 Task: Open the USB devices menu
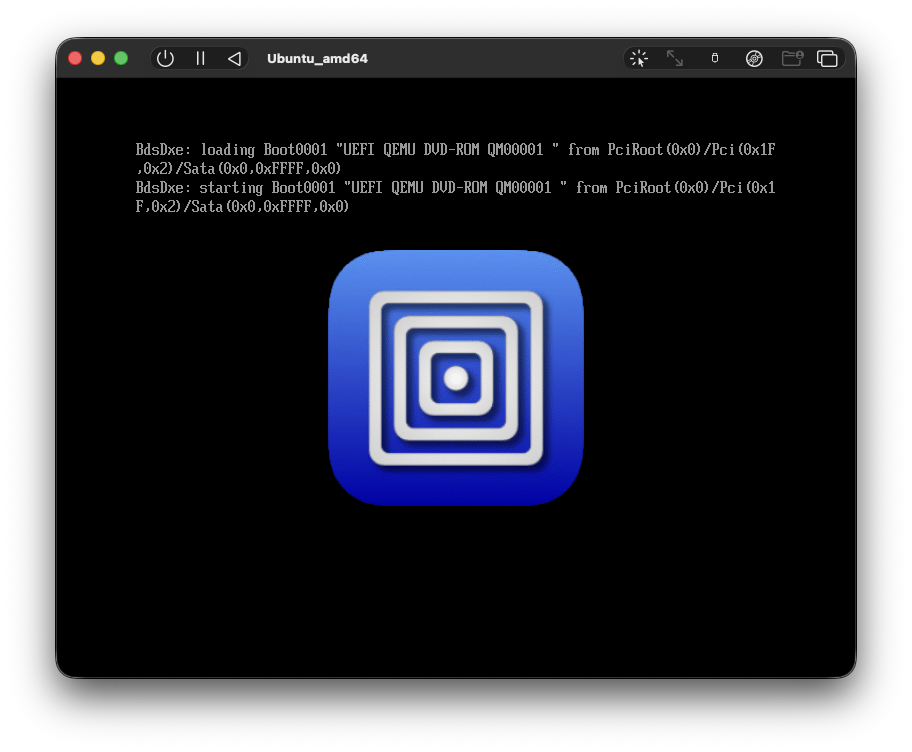[714, 58]
